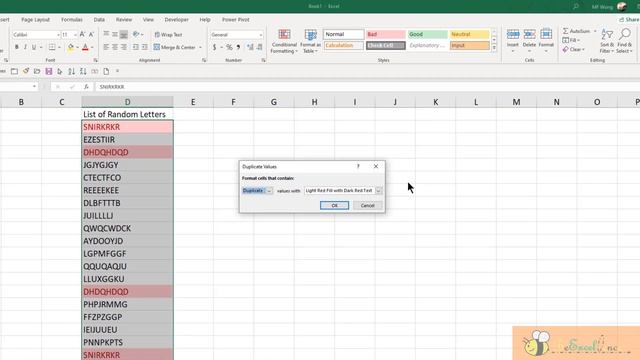This screenshot has width=640, height=360.
Task: Apply the Bad cell style
Action: pyautogui.click(x=386, y=34)
